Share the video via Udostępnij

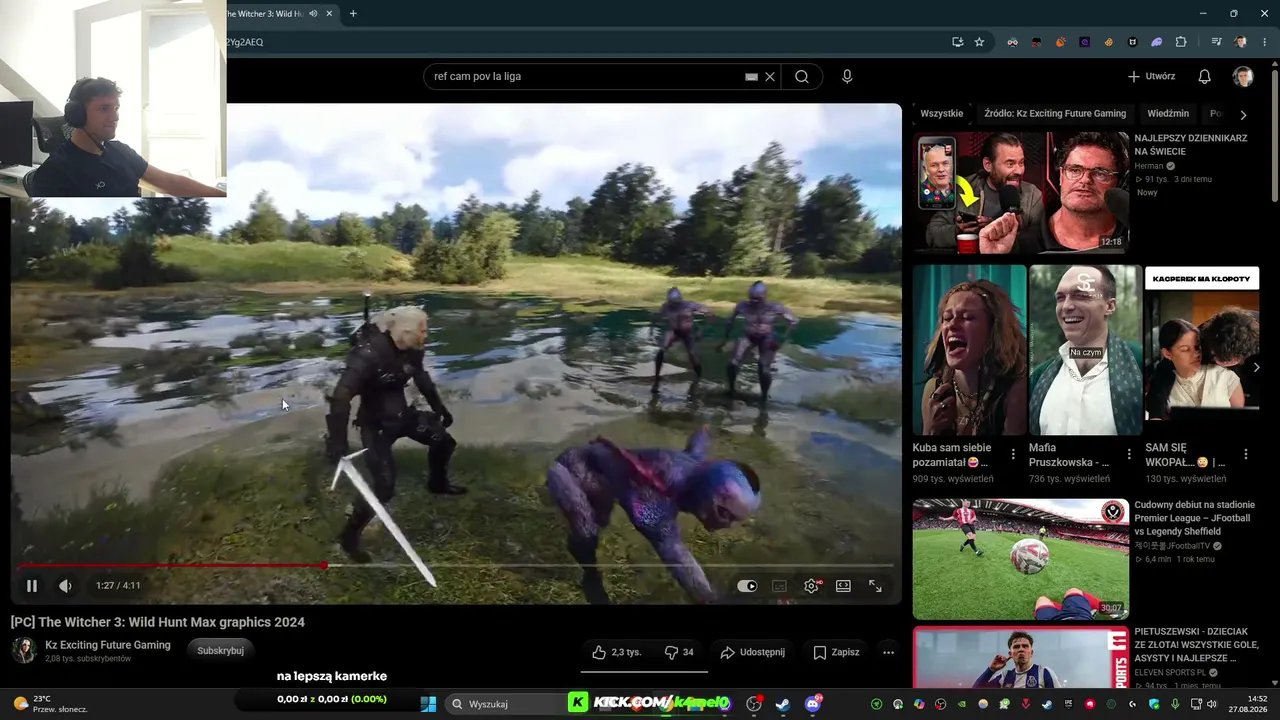752,652
